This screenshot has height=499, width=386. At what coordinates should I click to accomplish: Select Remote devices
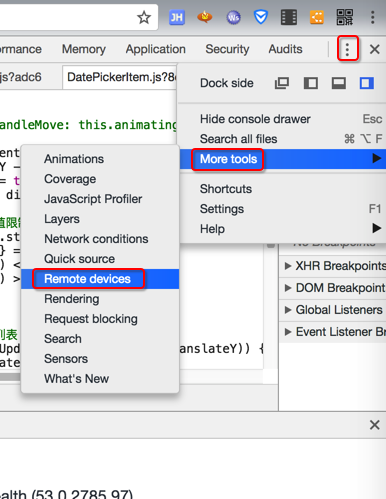click(x=100, y=279)
